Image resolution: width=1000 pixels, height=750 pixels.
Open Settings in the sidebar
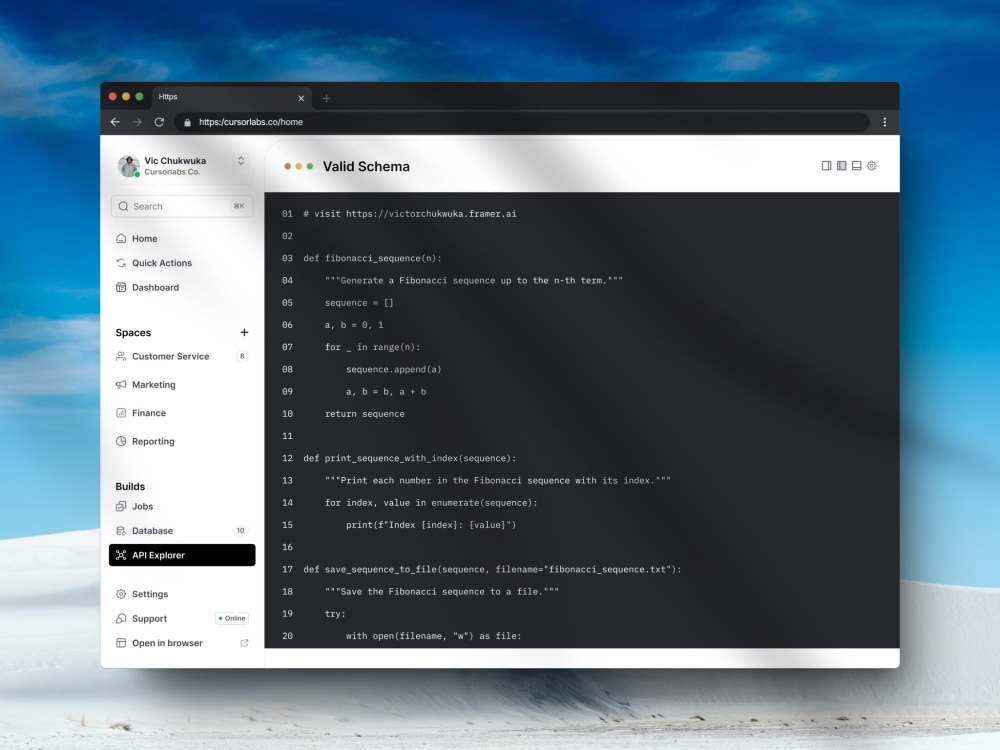coord(150,594)
